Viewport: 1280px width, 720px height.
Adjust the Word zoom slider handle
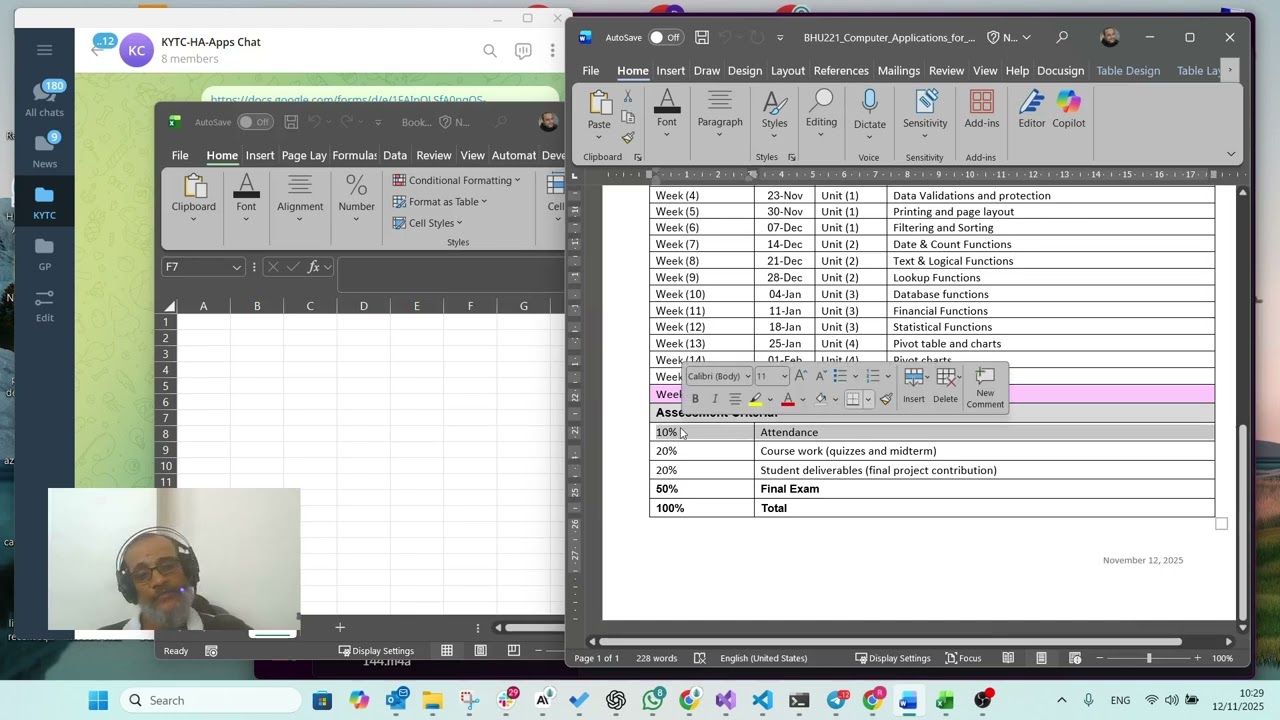pos(1148,658)
